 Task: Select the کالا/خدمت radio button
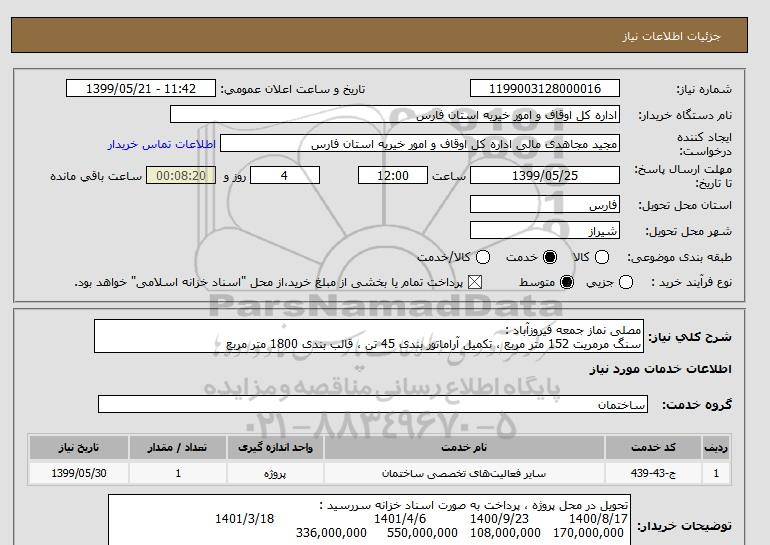click(x=483, y=257)
